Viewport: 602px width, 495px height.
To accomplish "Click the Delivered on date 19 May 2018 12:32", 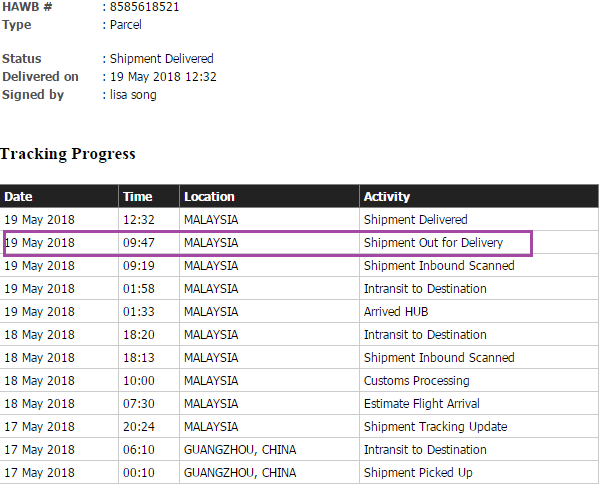I will pos(164,77).
